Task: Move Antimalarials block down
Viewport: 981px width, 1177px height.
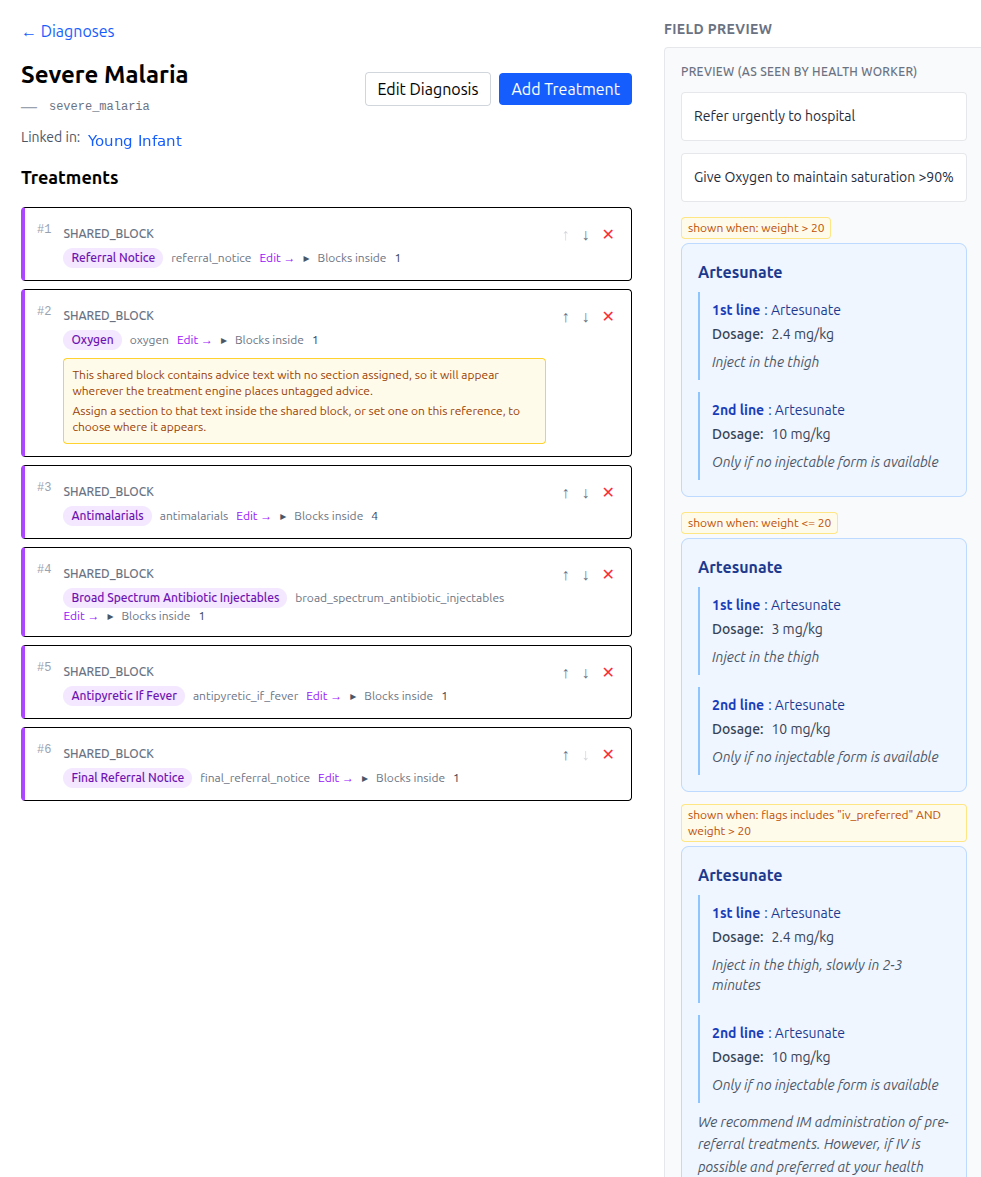Action: click(x=585, y=492)
